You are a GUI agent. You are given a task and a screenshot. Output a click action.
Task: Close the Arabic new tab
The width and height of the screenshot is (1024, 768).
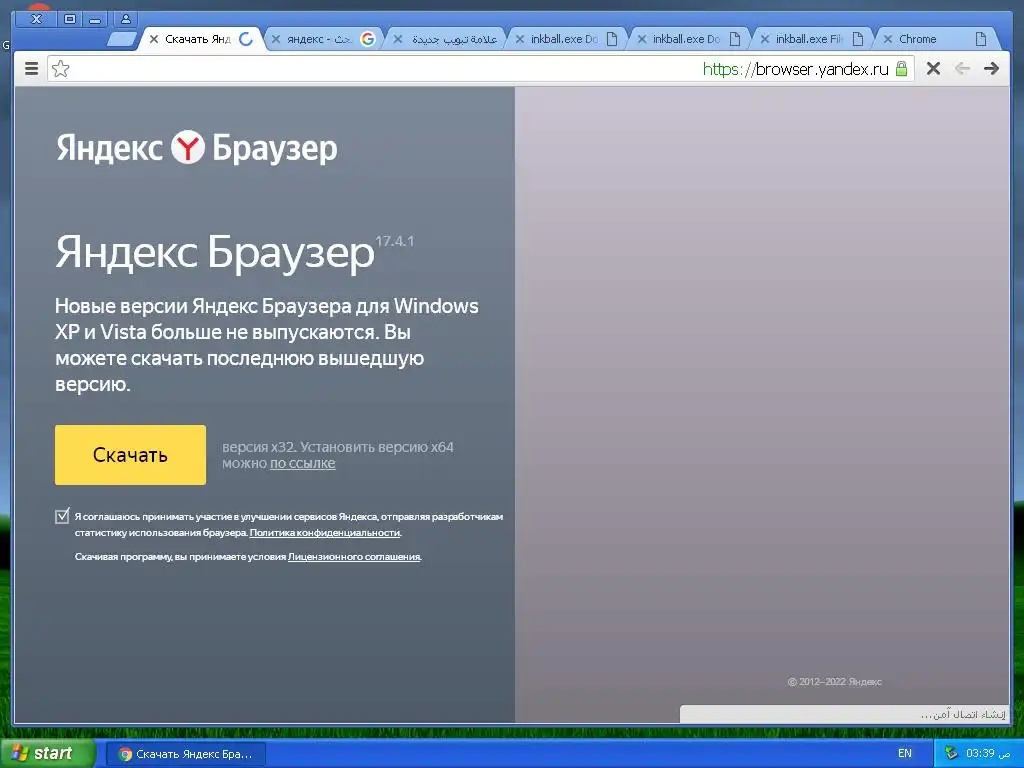[397, 39]
